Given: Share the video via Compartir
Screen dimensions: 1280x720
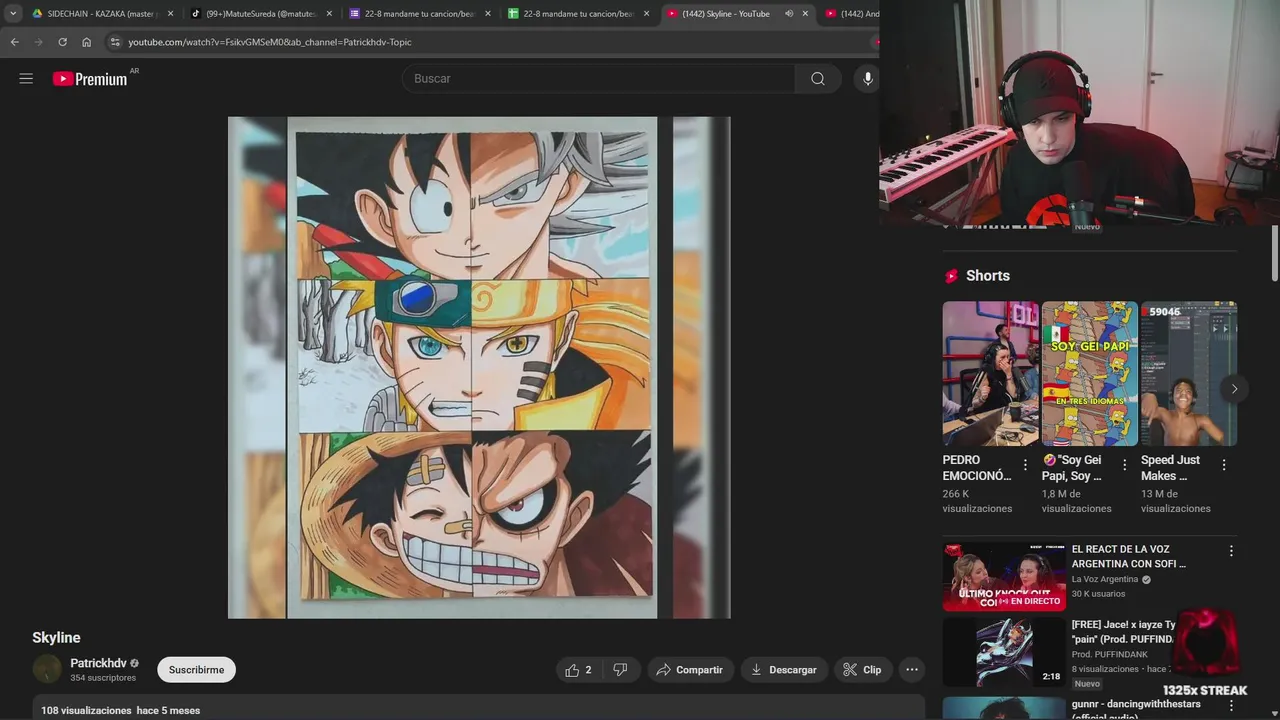Looking at the screenshot, I should click(691, 670).
